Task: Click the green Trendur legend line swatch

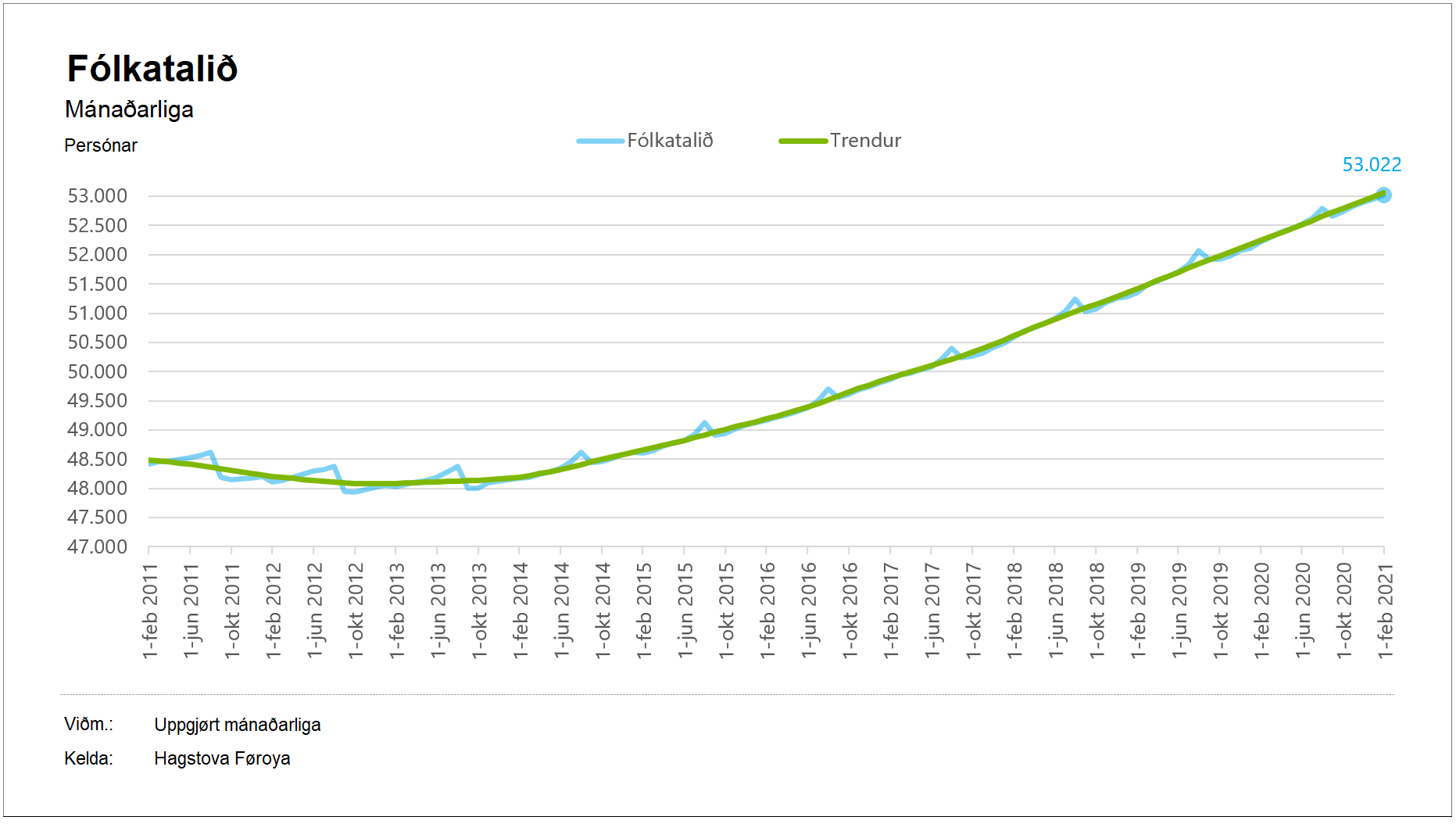Action: coord(803,142)
